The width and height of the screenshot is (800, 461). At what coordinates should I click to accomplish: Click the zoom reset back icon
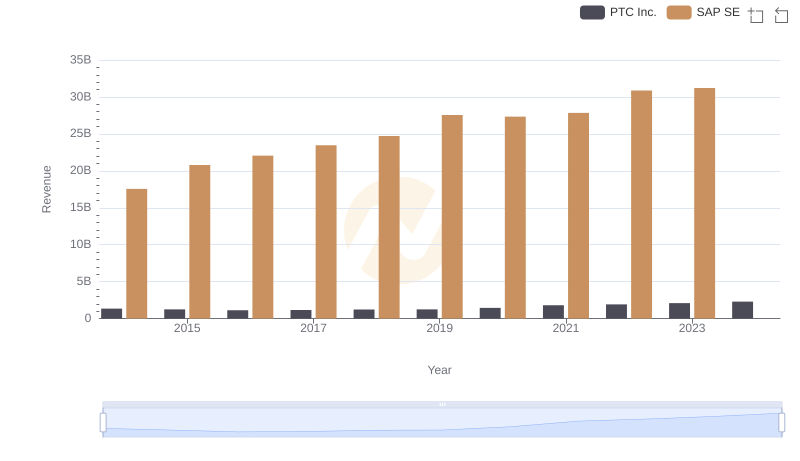(x=781, y=15)
